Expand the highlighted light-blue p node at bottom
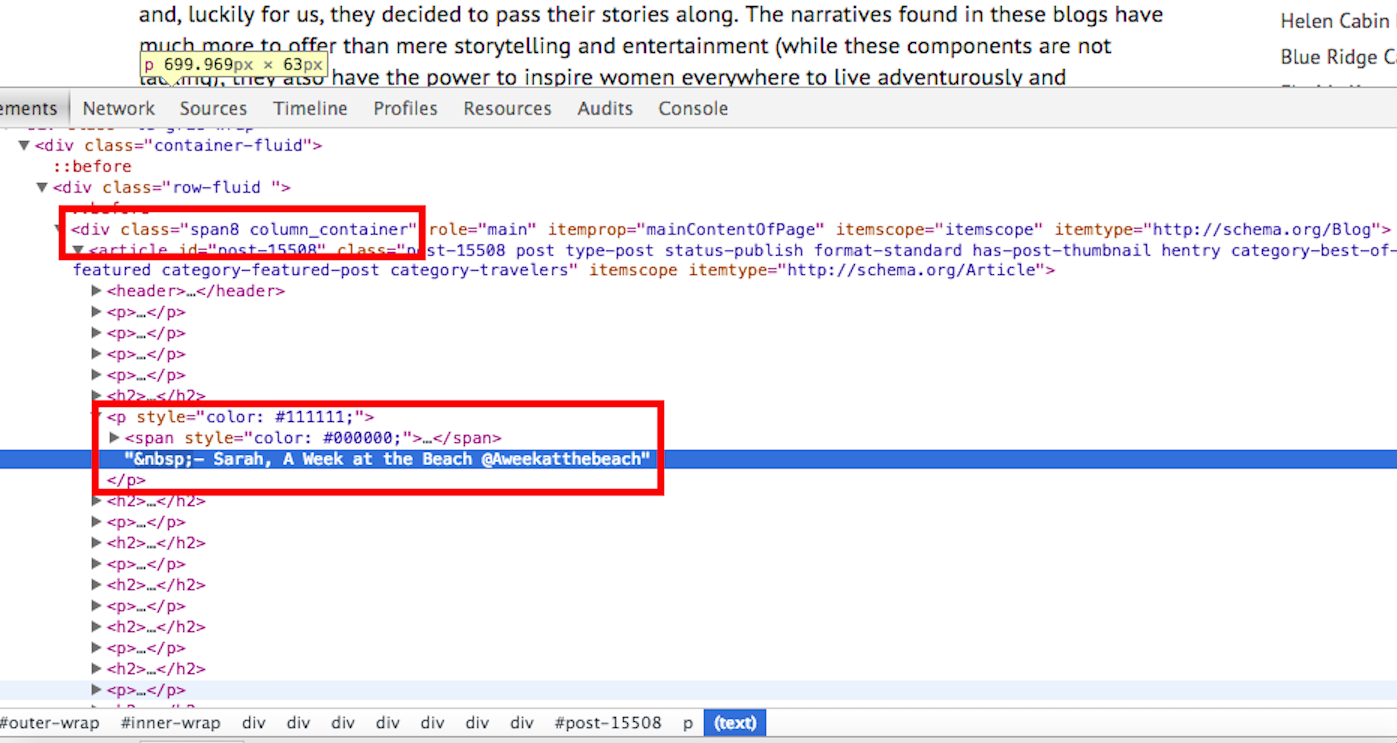The image size is (1397, 743). click(97, 690)
